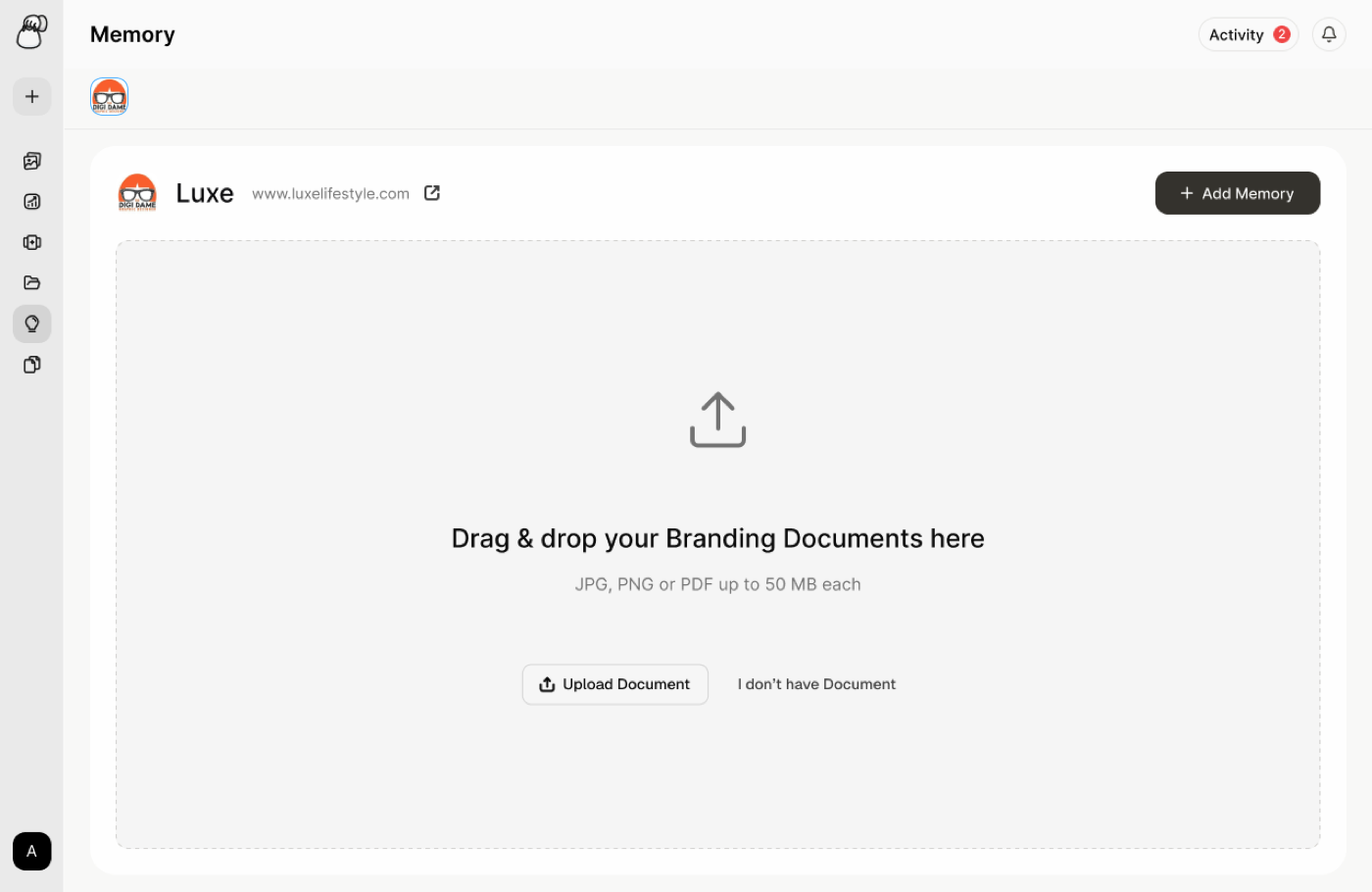1372x892 pixels.
Task: Click the Drag & drop heading text
Action: pyautogui.click(x=718, y=538)
